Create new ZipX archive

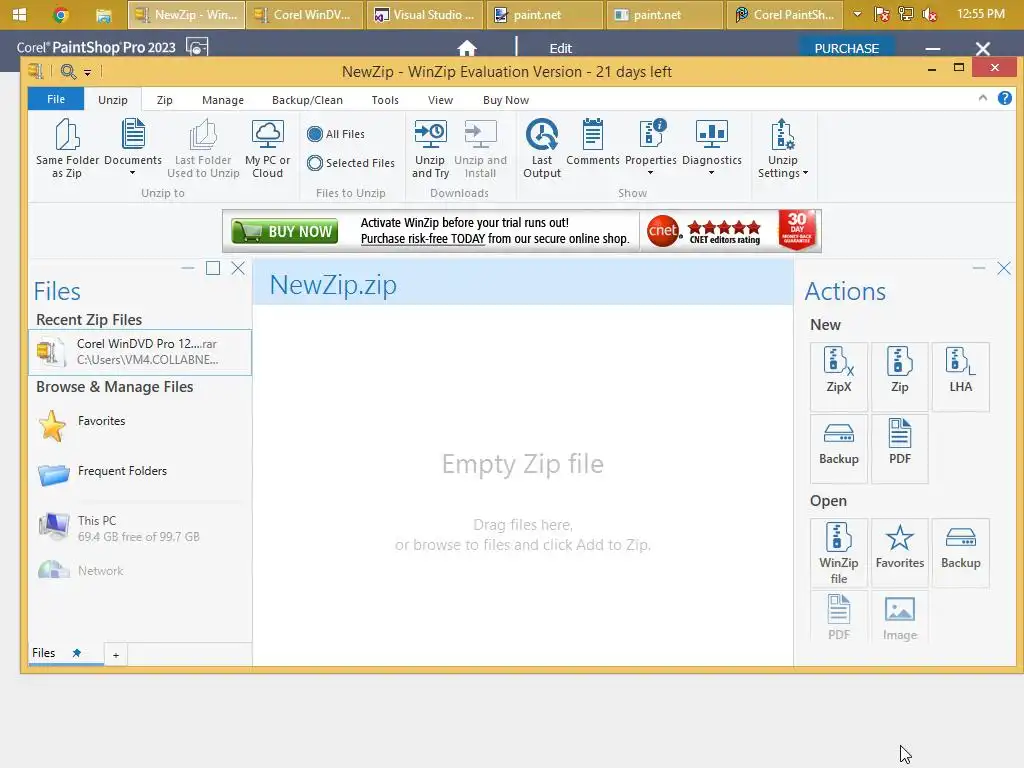click(839, 376)
